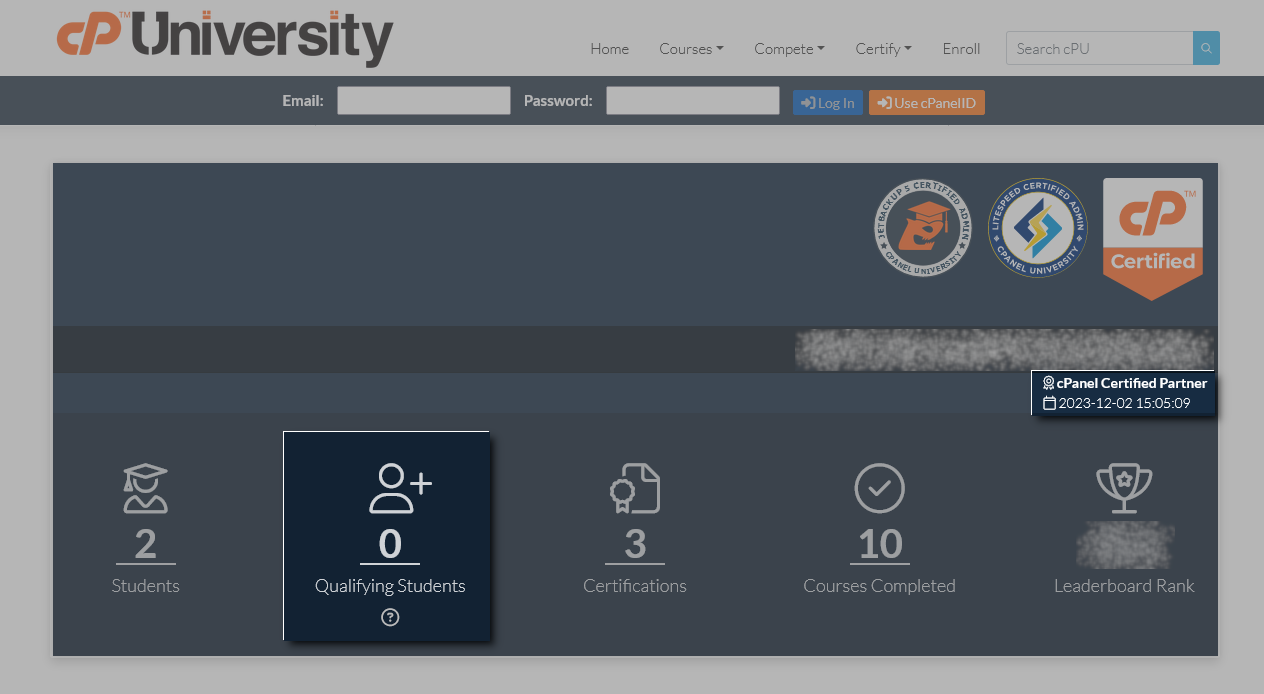Focus the Search cPU field

[1100, 48]
